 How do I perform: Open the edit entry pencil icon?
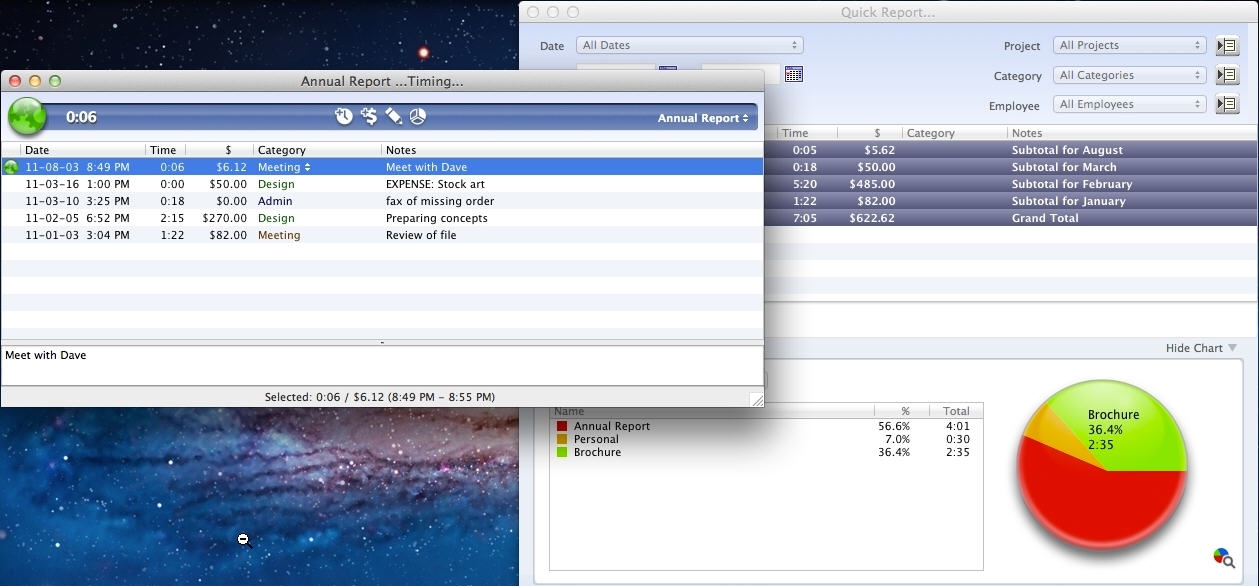[x=393, y=116]
